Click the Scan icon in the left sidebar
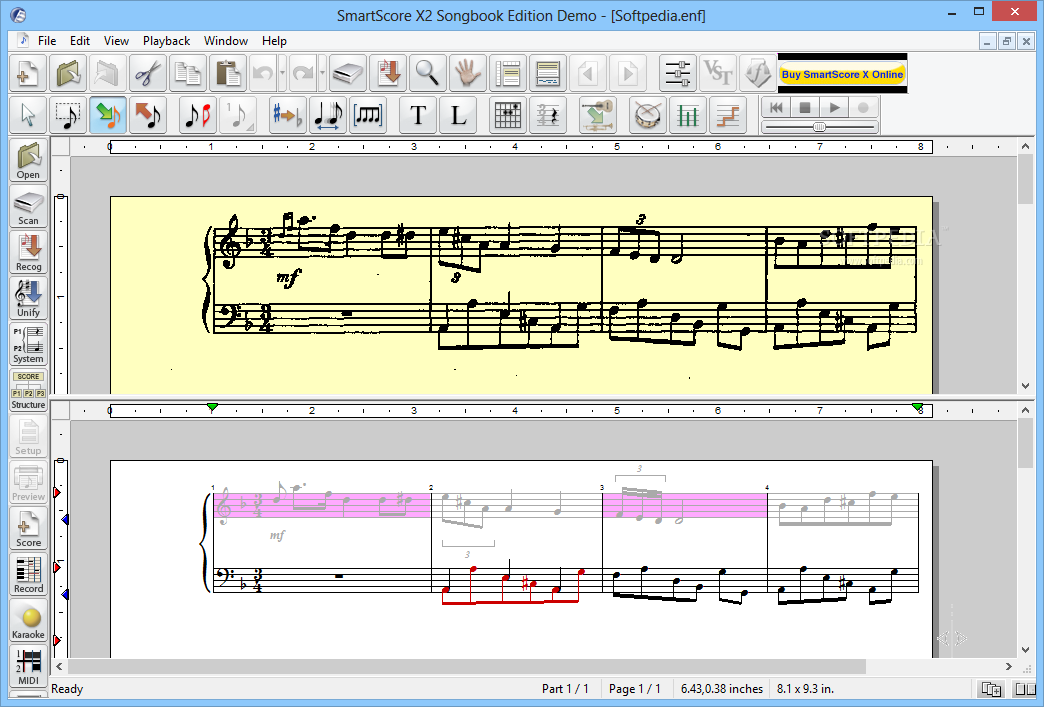 click(x=28, y=206)
